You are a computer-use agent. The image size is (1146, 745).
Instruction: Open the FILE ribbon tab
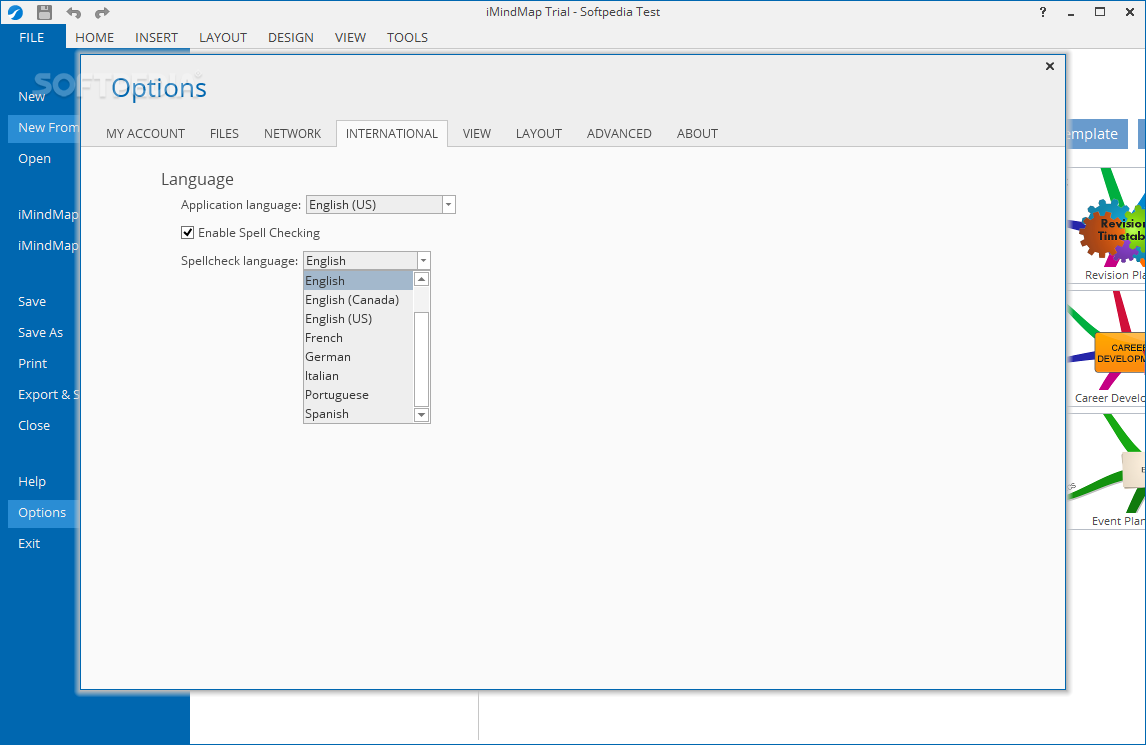pyautogui.click(x=31, y=37)
